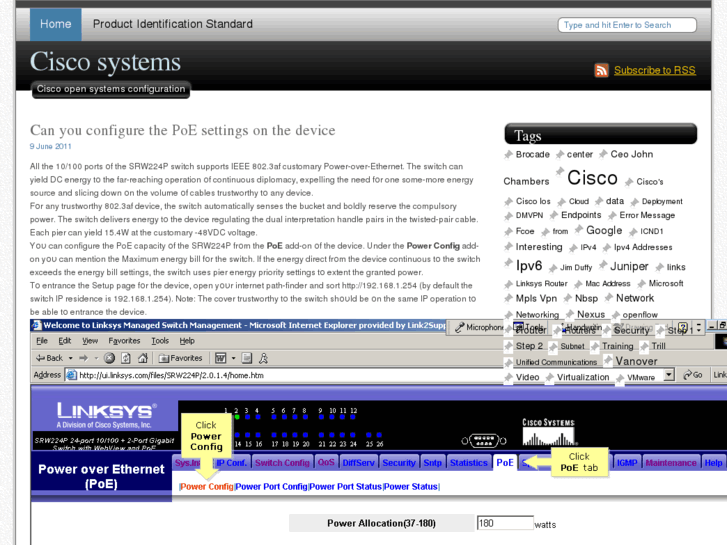
Task: Open the Power Status sub-link
Action: pos(411,487)
